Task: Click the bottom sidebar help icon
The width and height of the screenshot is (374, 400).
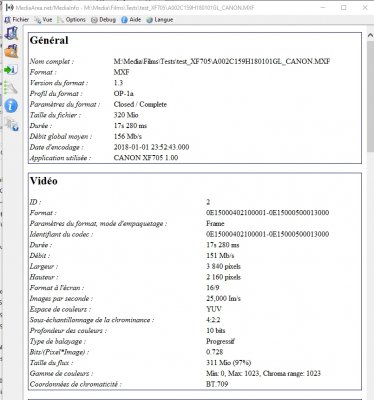Action: pos(12,124)
